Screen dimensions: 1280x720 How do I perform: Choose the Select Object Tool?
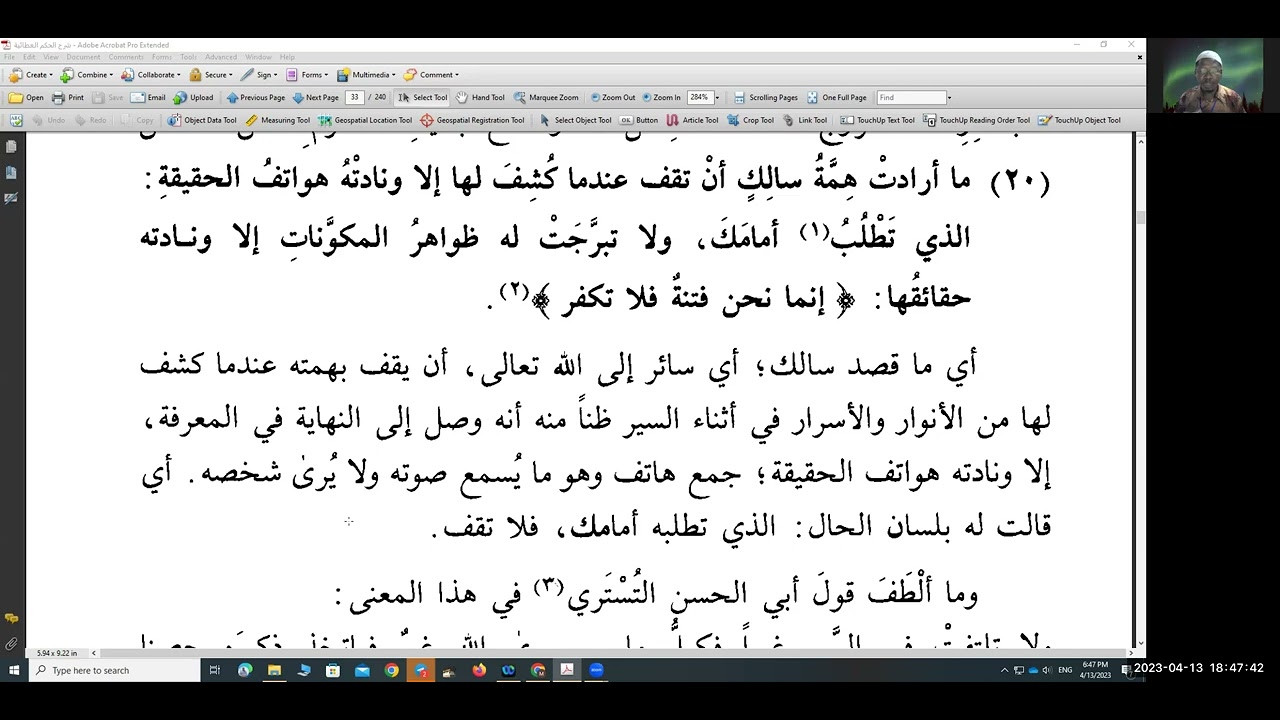tap(575, 120)
